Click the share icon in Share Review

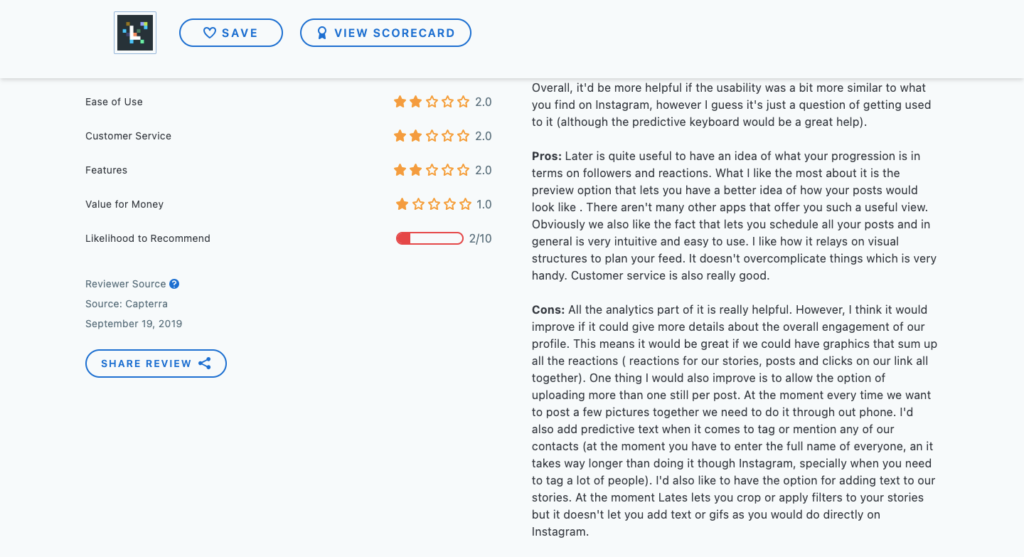(x=205, y=364)
